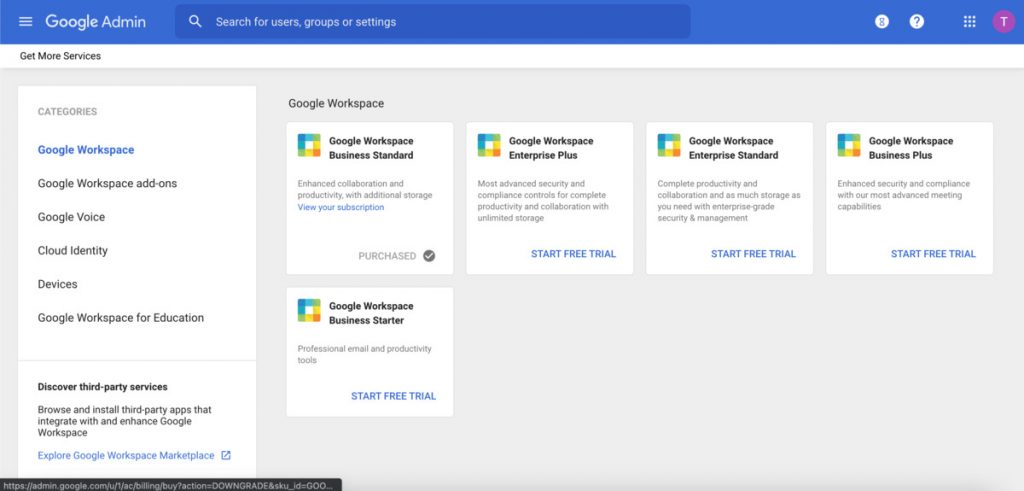The height and width of the screenshot is (491, 1024).
Task: Click the Business Starter Workspace logo
Action: (x=309, y=310)
